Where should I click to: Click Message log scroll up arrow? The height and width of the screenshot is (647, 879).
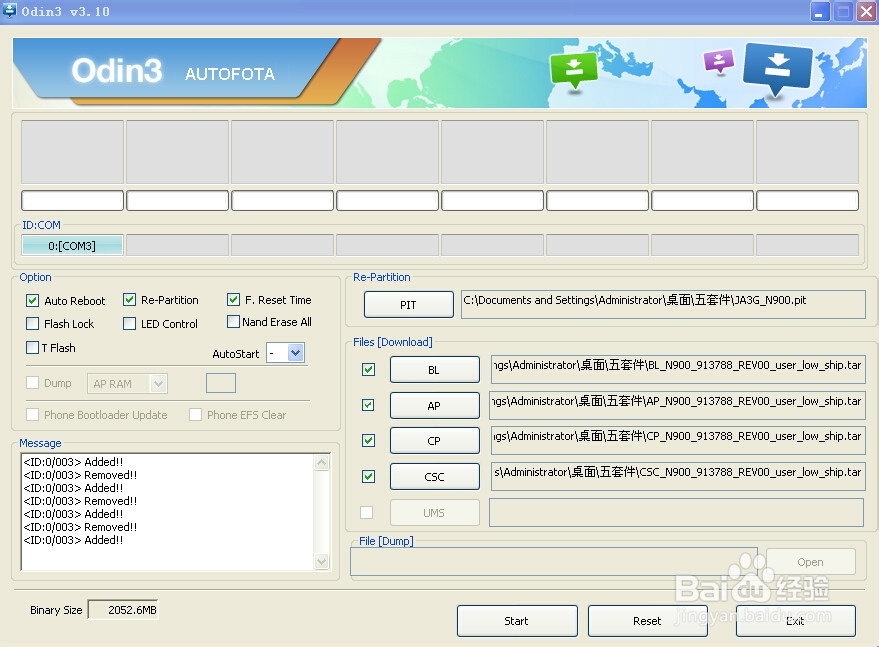(x=322, y=463)
